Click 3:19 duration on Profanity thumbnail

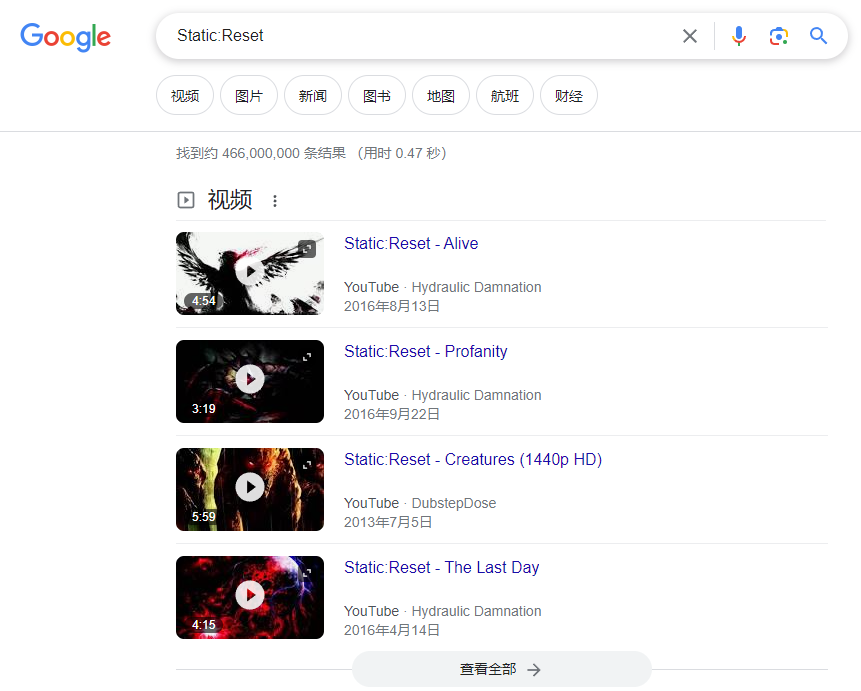click(204, 409)
